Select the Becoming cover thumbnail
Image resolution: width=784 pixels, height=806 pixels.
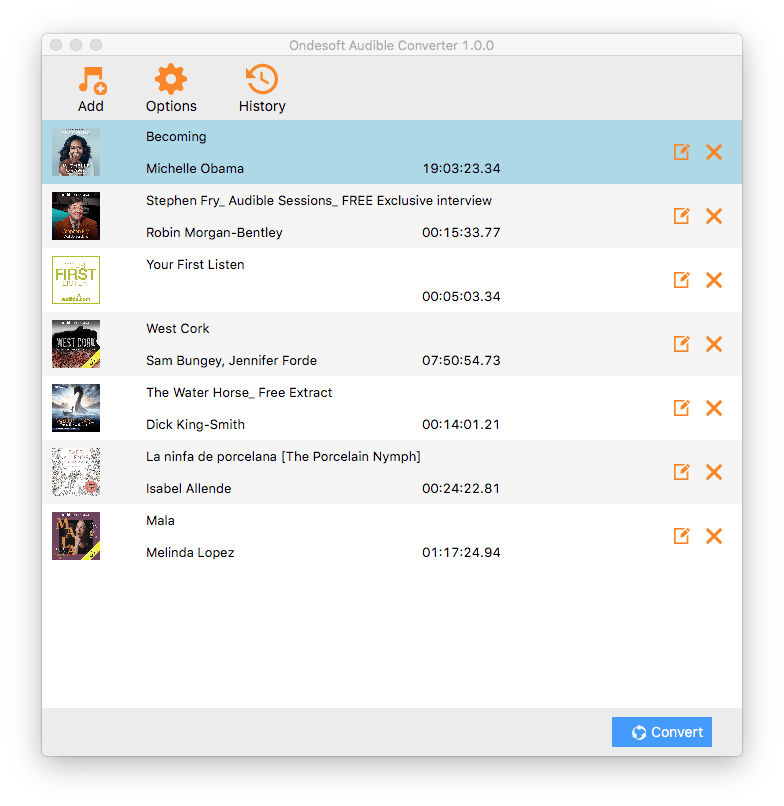pyautogui.click(x=76, y=152)
